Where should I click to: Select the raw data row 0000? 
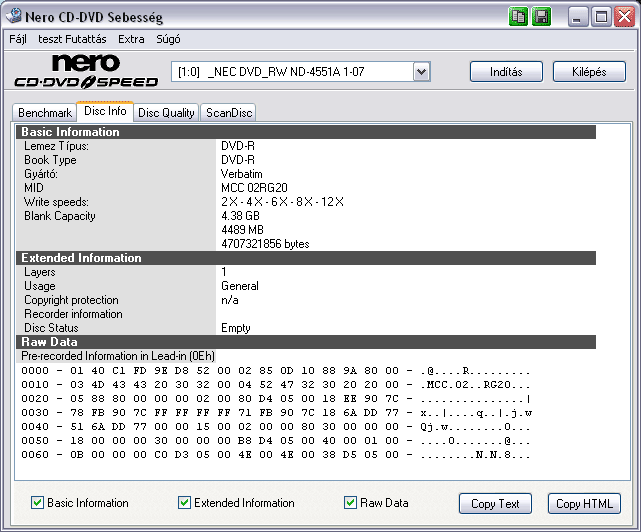[x=276, y=371]
